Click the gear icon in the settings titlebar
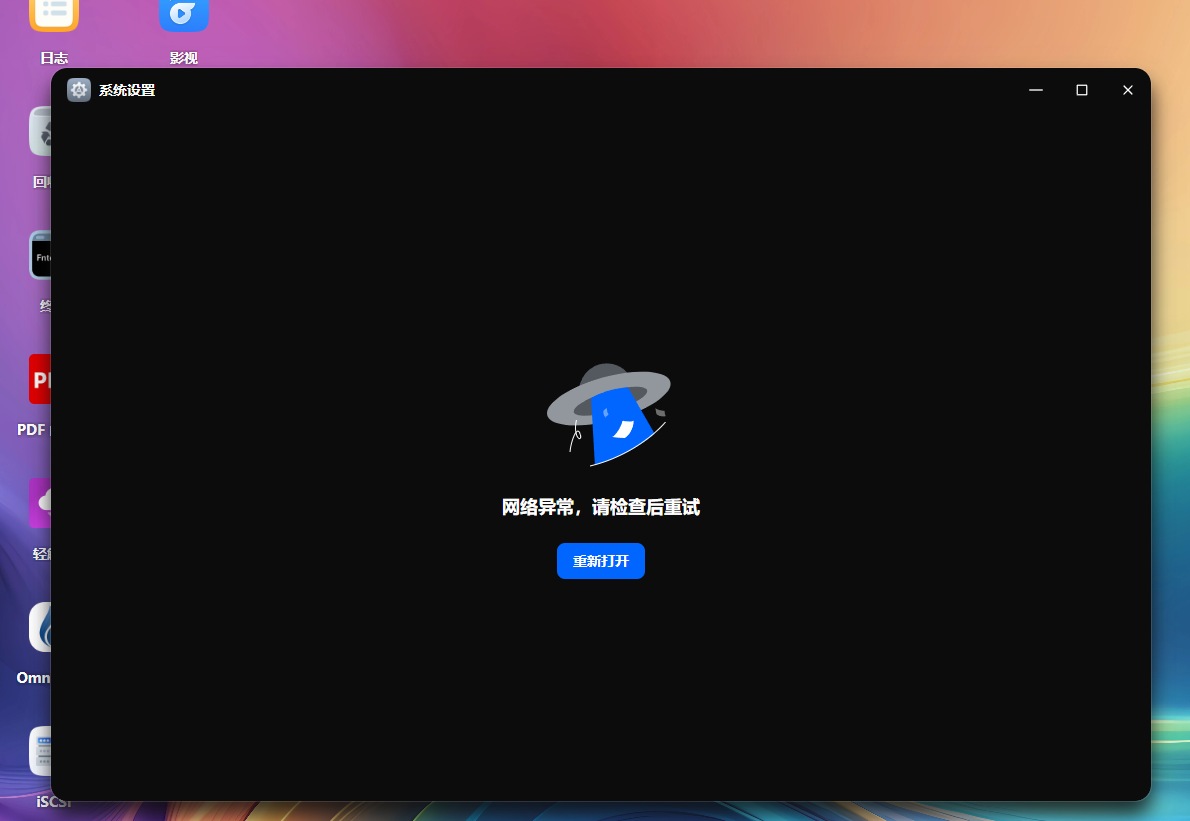This screenshot has height=821, width=1190. click(x=79, y=89)
